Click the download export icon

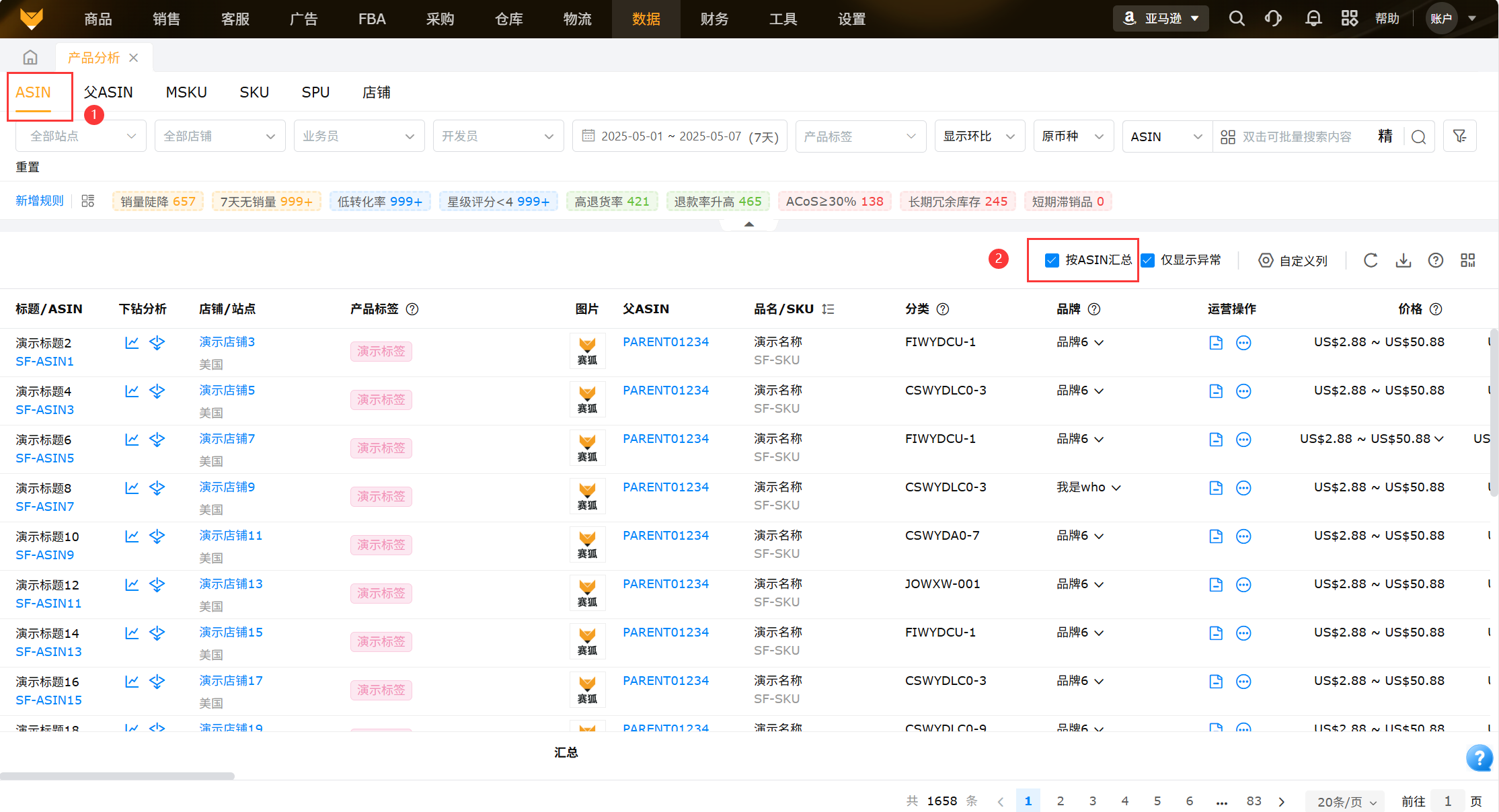pyautogui.click(x=1403, y=261)
